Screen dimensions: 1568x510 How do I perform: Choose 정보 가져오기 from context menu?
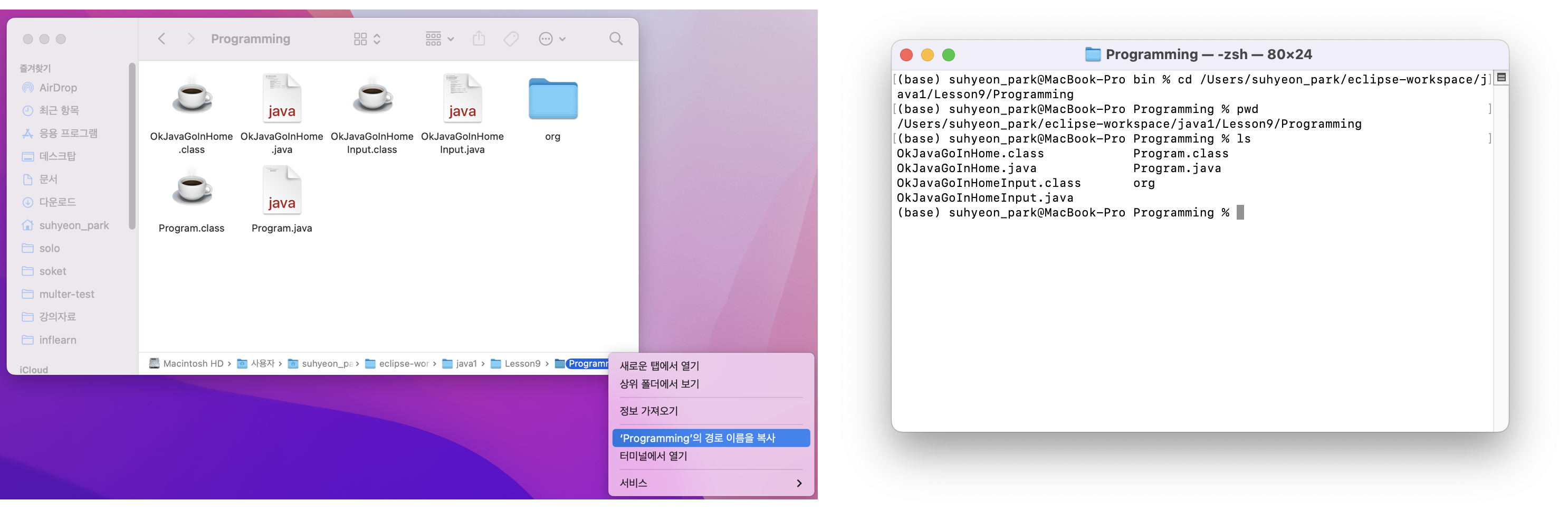coord(711,411)
